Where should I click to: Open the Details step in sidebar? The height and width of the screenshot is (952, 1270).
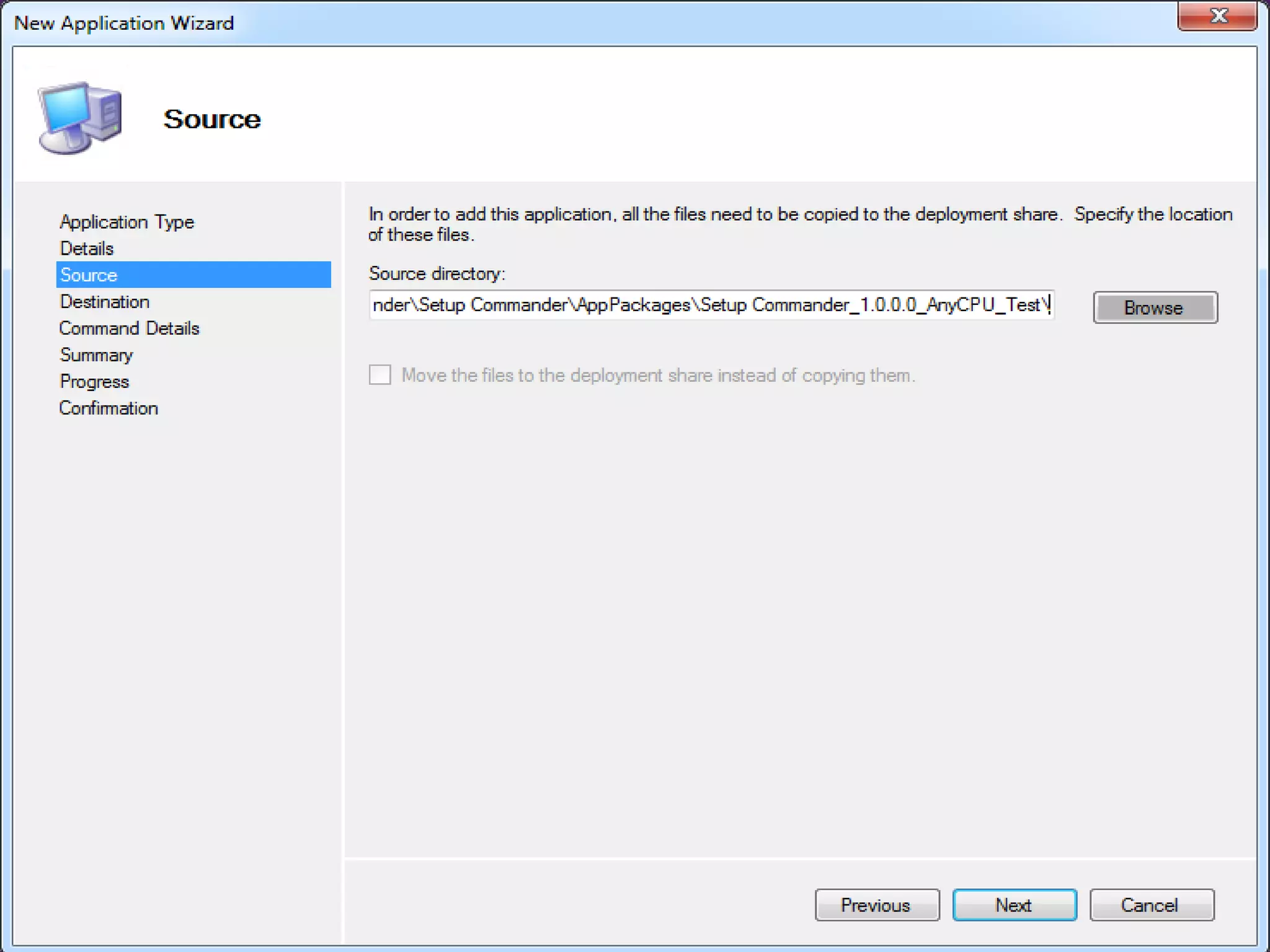coord(87,249)
